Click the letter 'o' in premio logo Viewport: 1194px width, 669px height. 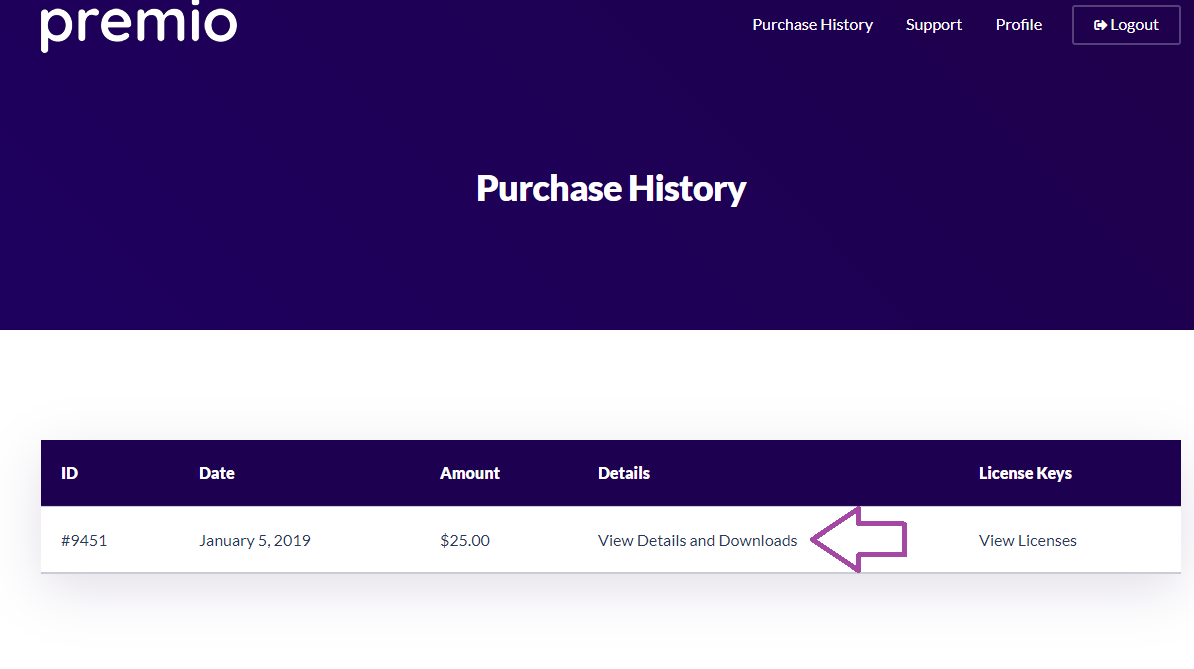pos(220,24)
